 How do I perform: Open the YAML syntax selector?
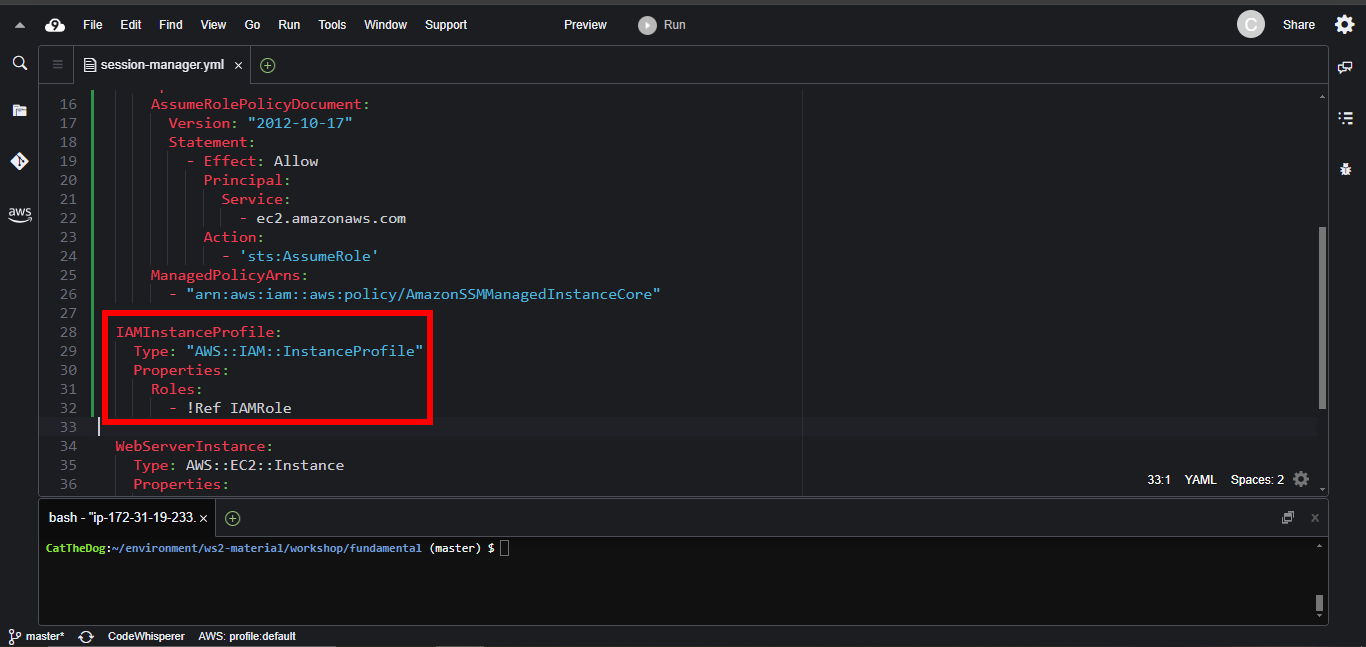point(1200,480)
